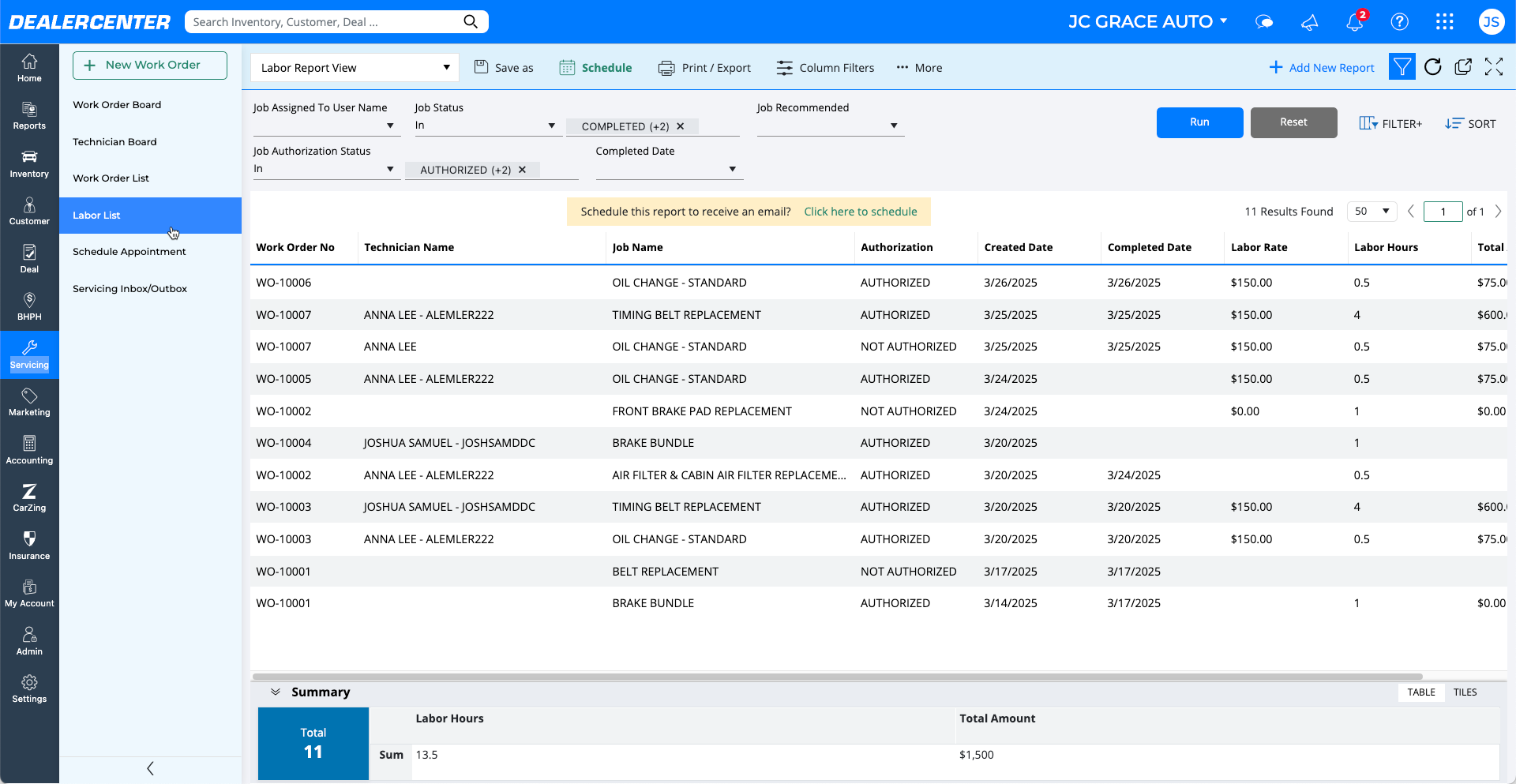Screen dimensions: 1516x784
Task: Open Column Filters
Action: pos(825,68)
